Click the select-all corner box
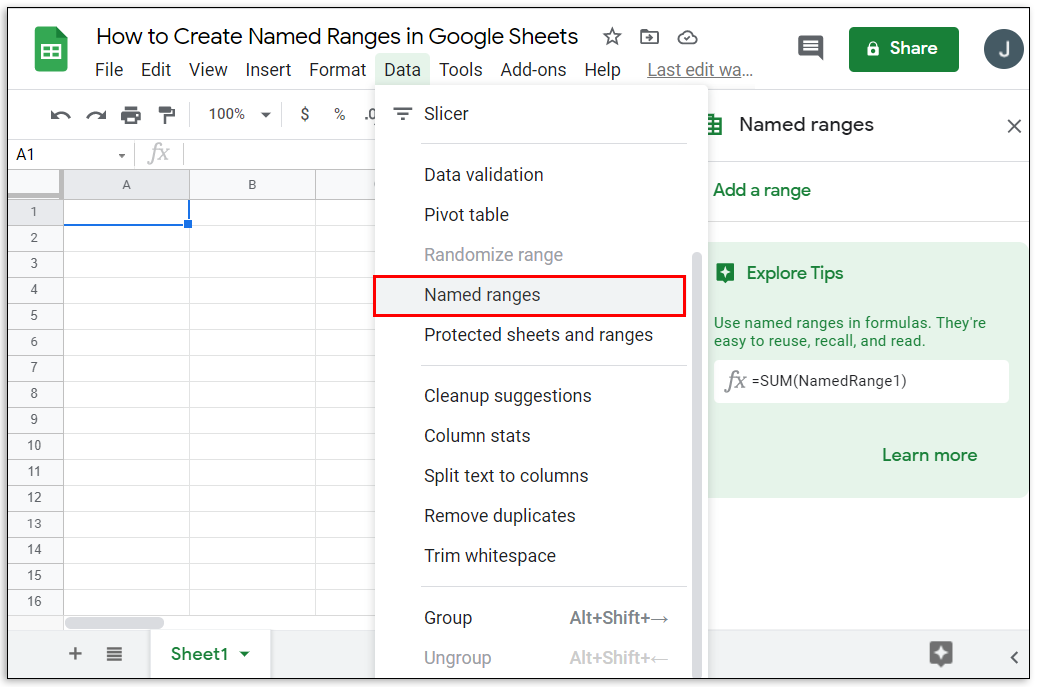1038x687 pixels. [x=35, y=184]
